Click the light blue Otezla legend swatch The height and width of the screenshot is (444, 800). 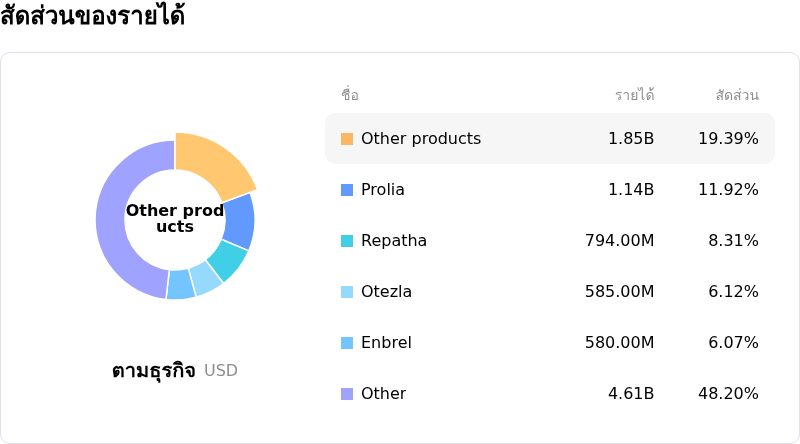347,292
